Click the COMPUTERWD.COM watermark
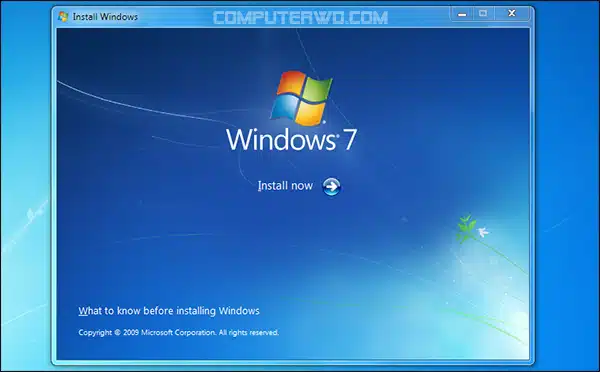Viewport: 600px width, 372px height. pos(300,18)
